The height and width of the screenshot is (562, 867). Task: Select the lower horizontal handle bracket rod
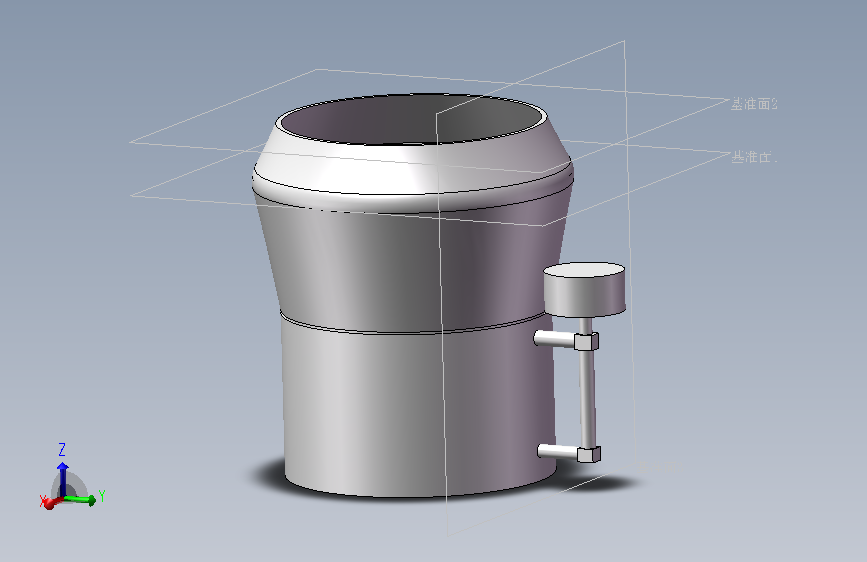[557, 452]
